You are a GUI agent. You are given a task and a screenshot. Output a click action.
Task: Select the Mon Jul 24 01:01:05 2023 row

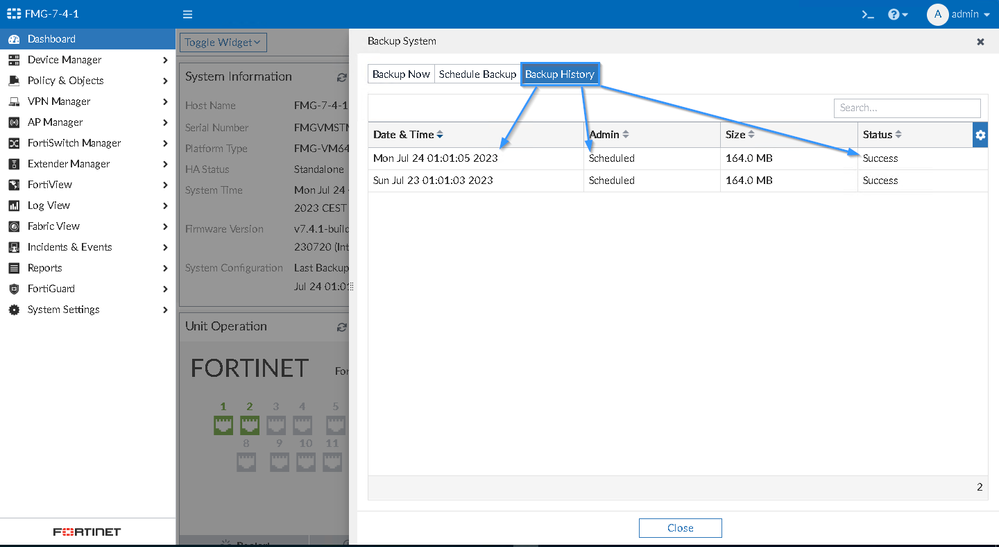click(x=677, y=159)
